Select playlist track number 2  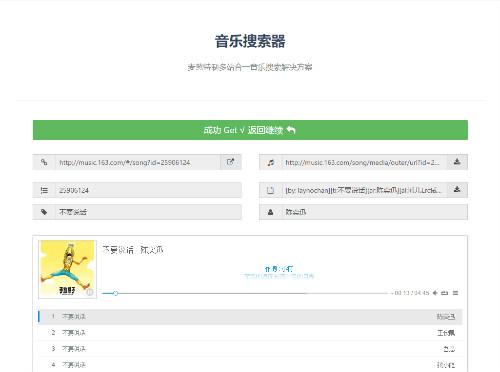point(250,333)
